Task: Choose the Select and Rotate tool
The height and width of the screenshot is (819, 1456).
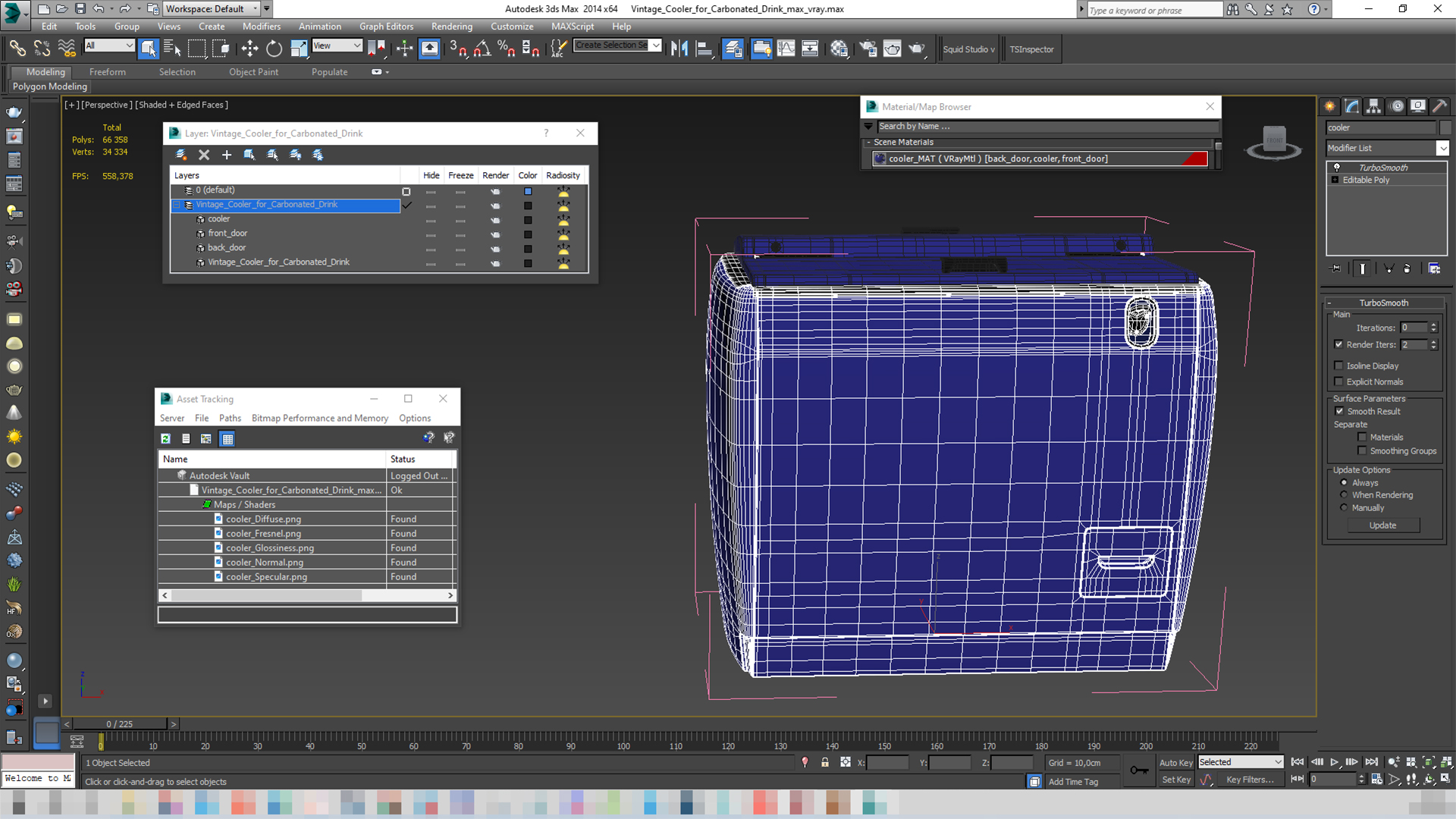Action: pos(274,49)
